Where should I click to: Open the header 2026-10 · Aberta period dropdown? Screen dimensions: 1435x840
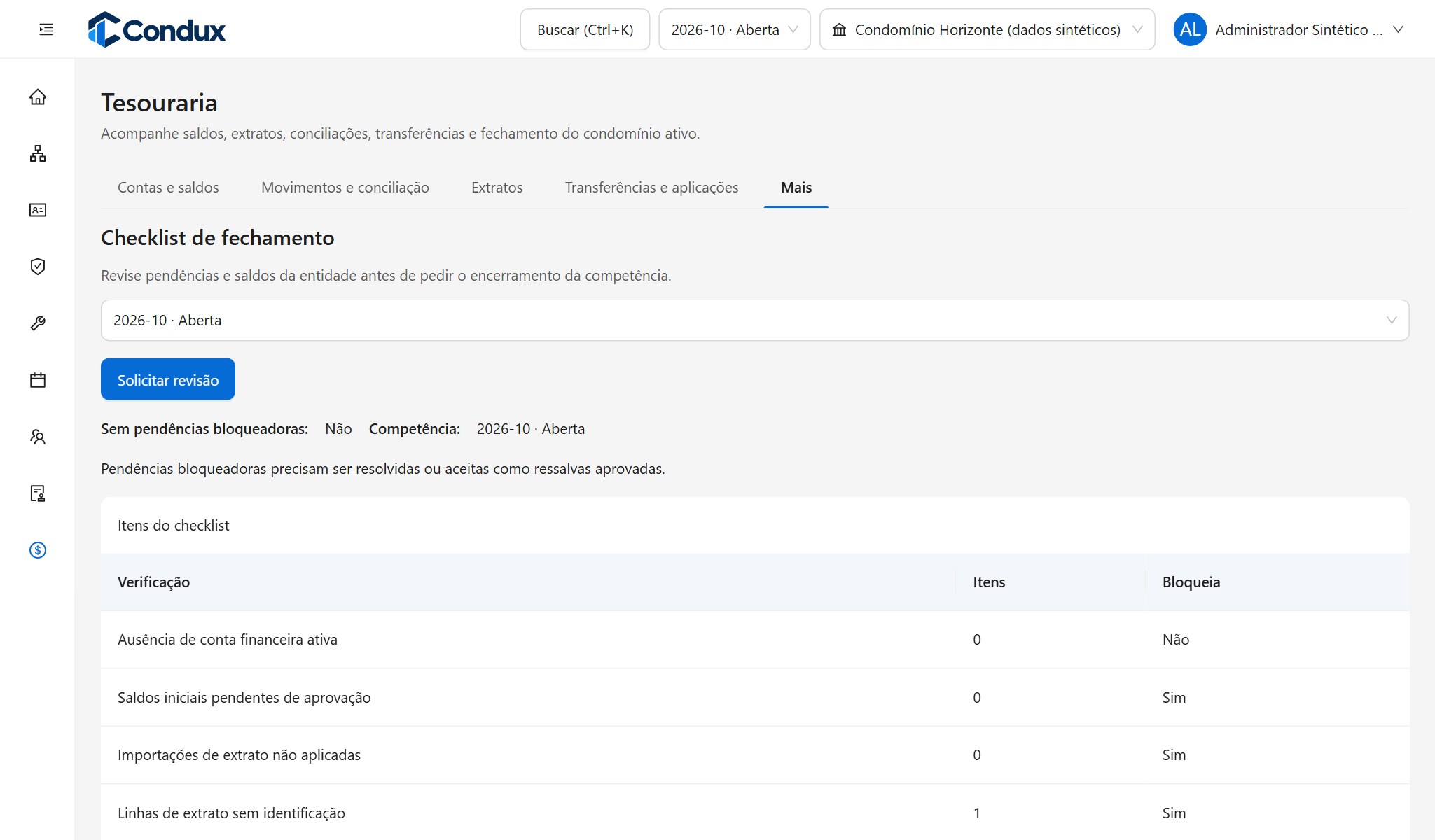click(x=734, y=29)
